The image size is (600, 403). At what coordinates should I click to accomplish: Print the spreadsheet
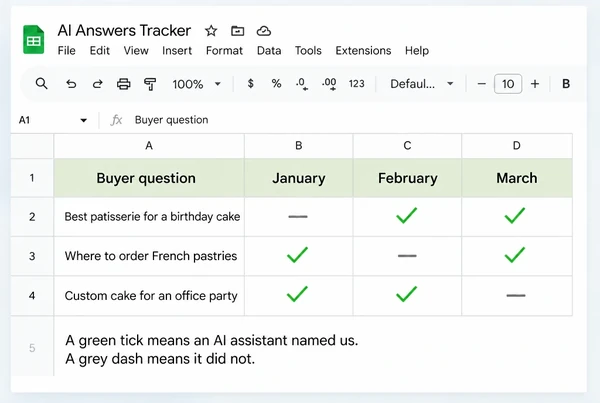pyautogui.click(x=124, y=84)
